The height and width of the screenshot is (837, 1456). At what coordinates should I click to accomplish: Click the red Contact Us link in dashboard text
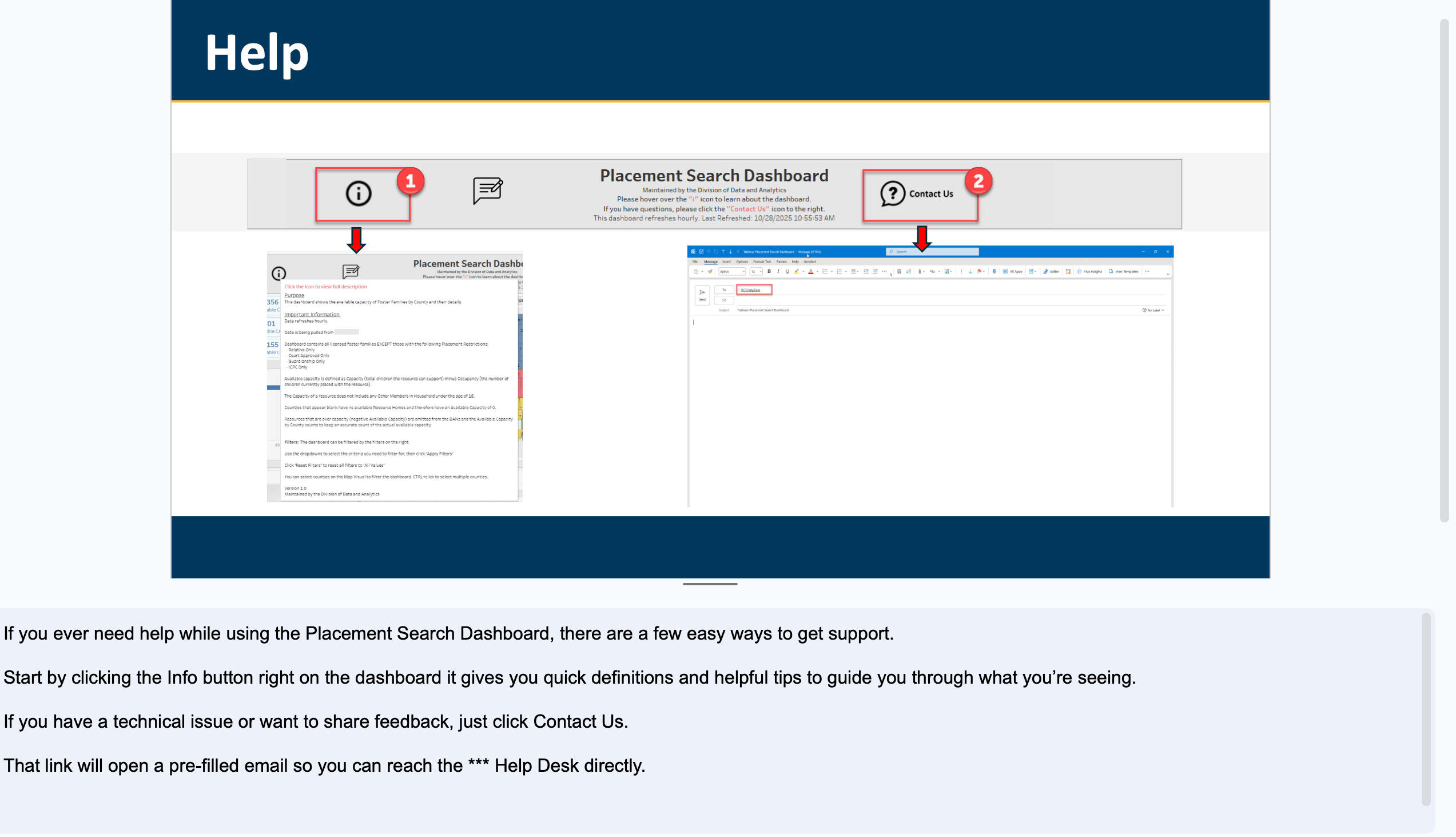click(x=748, y=209)
